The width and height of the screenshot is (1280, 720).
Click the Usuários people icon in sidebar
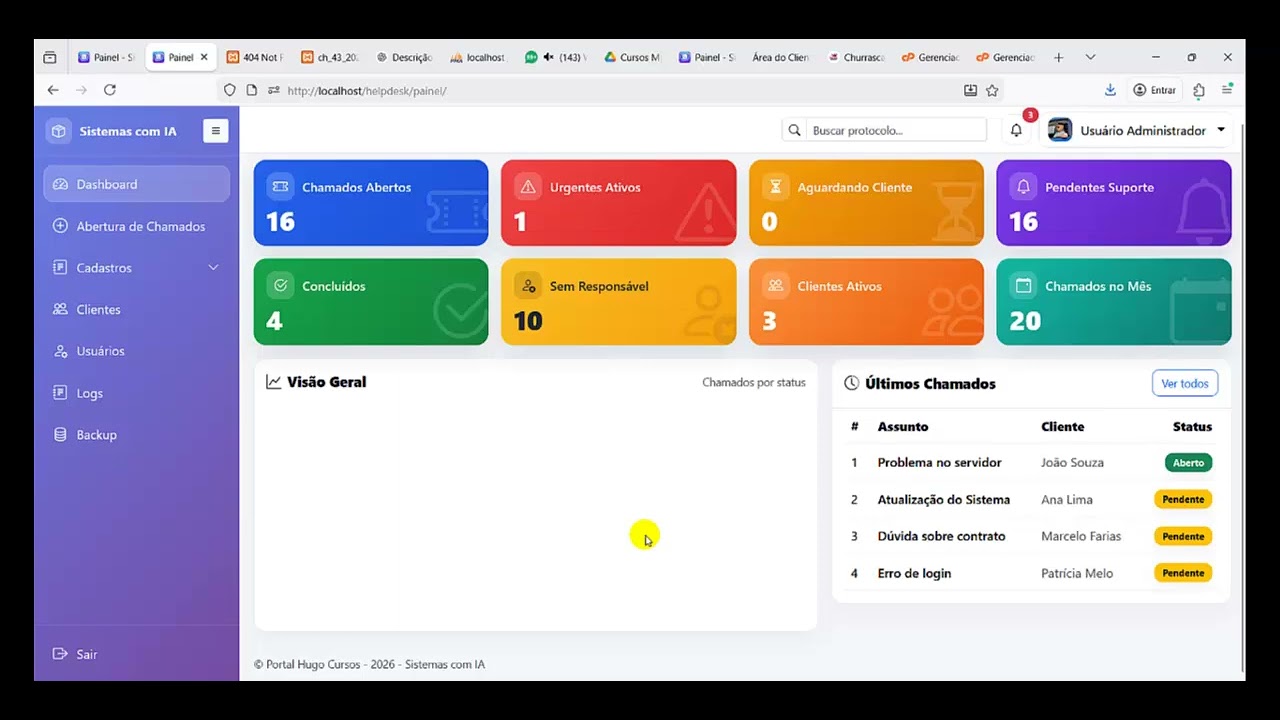(x=60, y=351)
